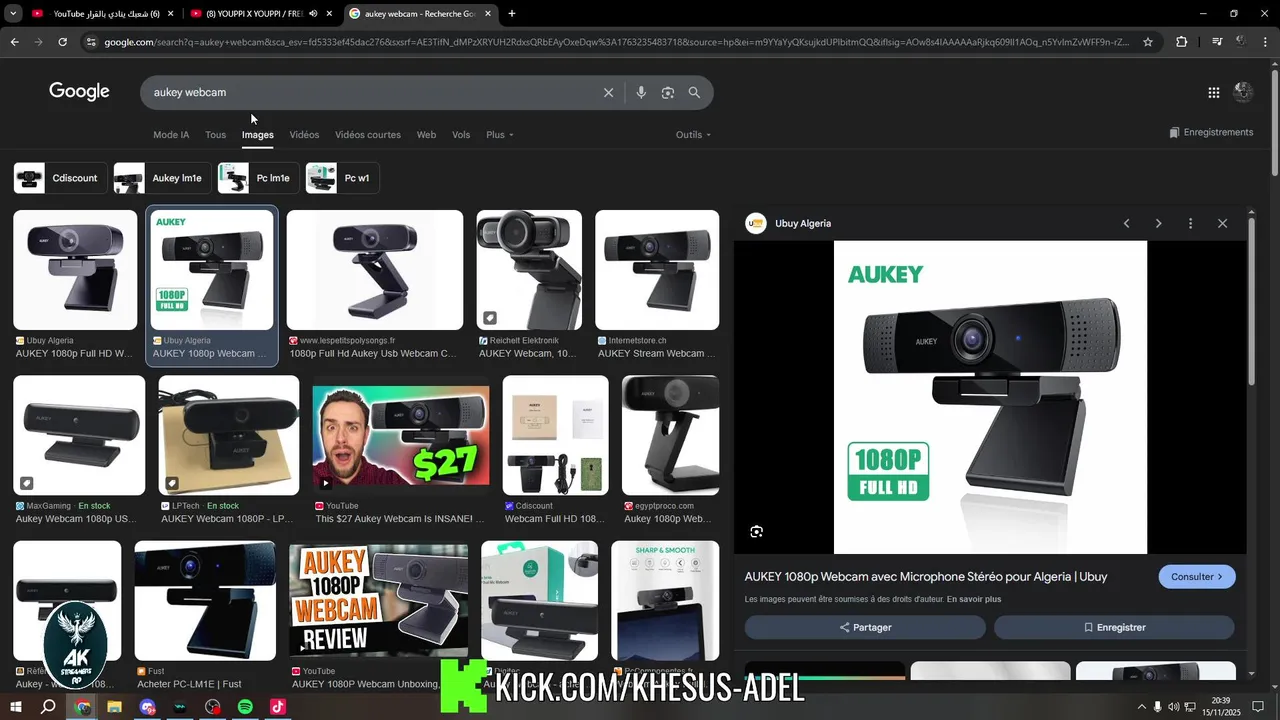Open LPTech AUKEY Webcam 1080P thumbnail
Viewport: 1280px width, 720px height.
[229, 435]
